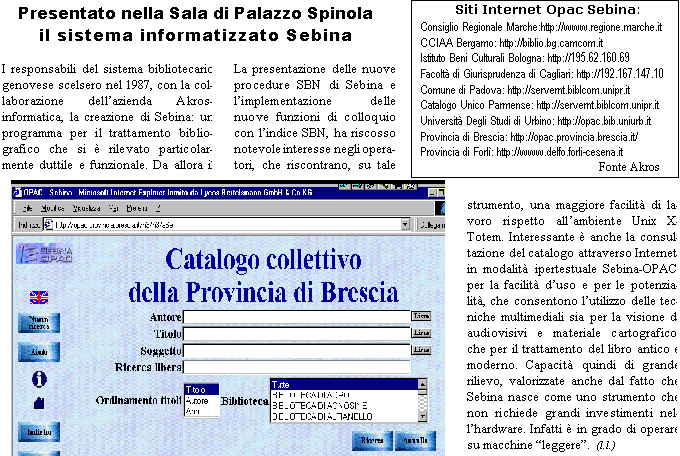680x456 pixels.
Task: Click the Collegamenti links toolbar
Action: pyautogui.click(x=431, y=225)
